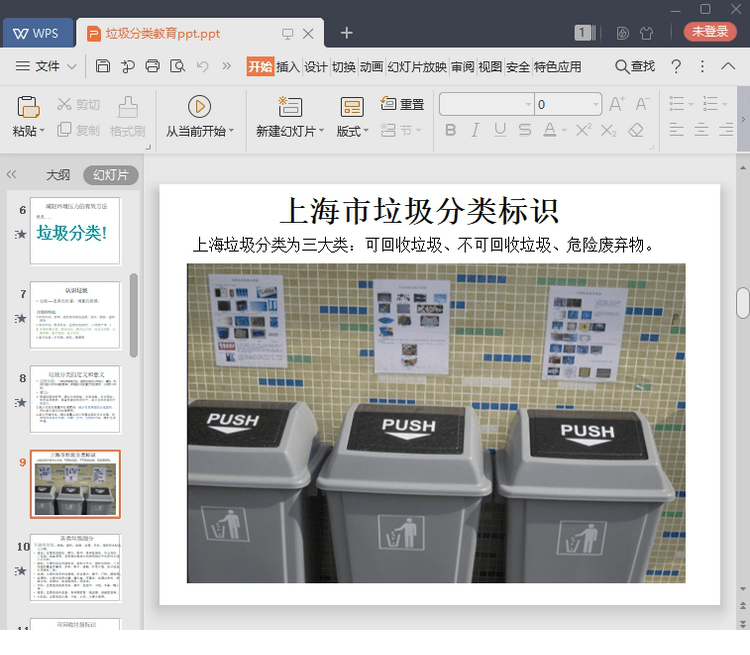
Task: Click slide title 上海市垃圾分类标识
Action: pos(419,211)
